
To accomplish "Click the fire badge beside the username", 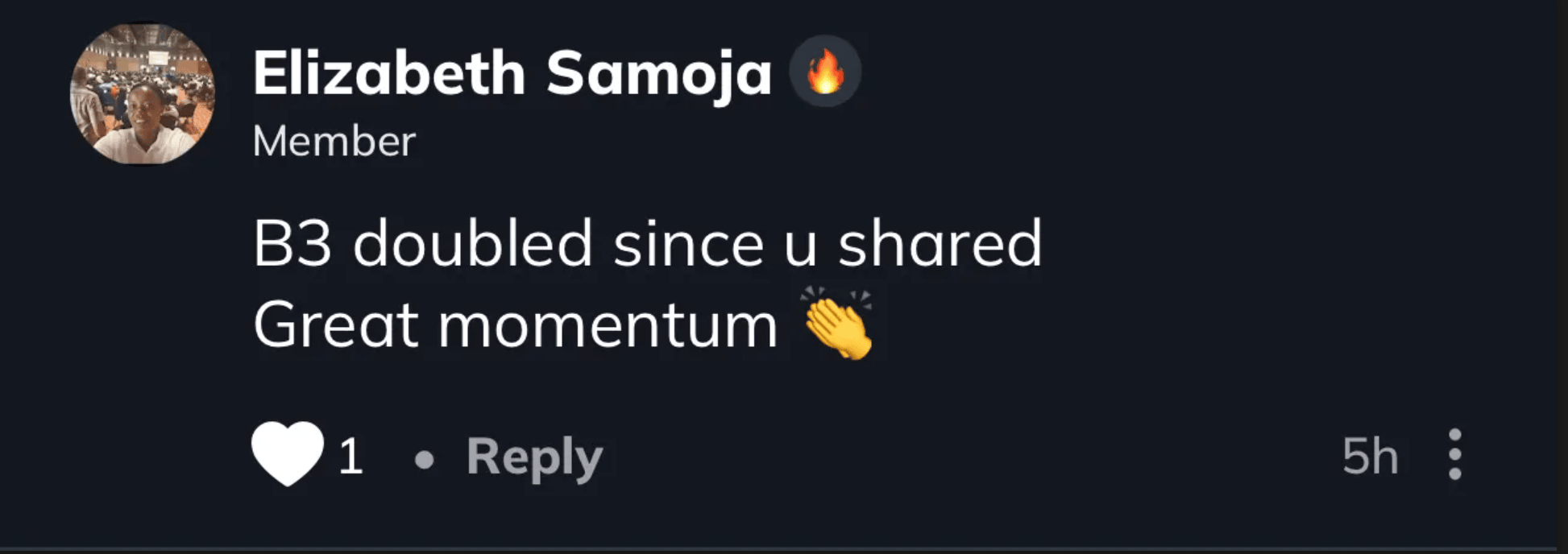I will point(824,72).
